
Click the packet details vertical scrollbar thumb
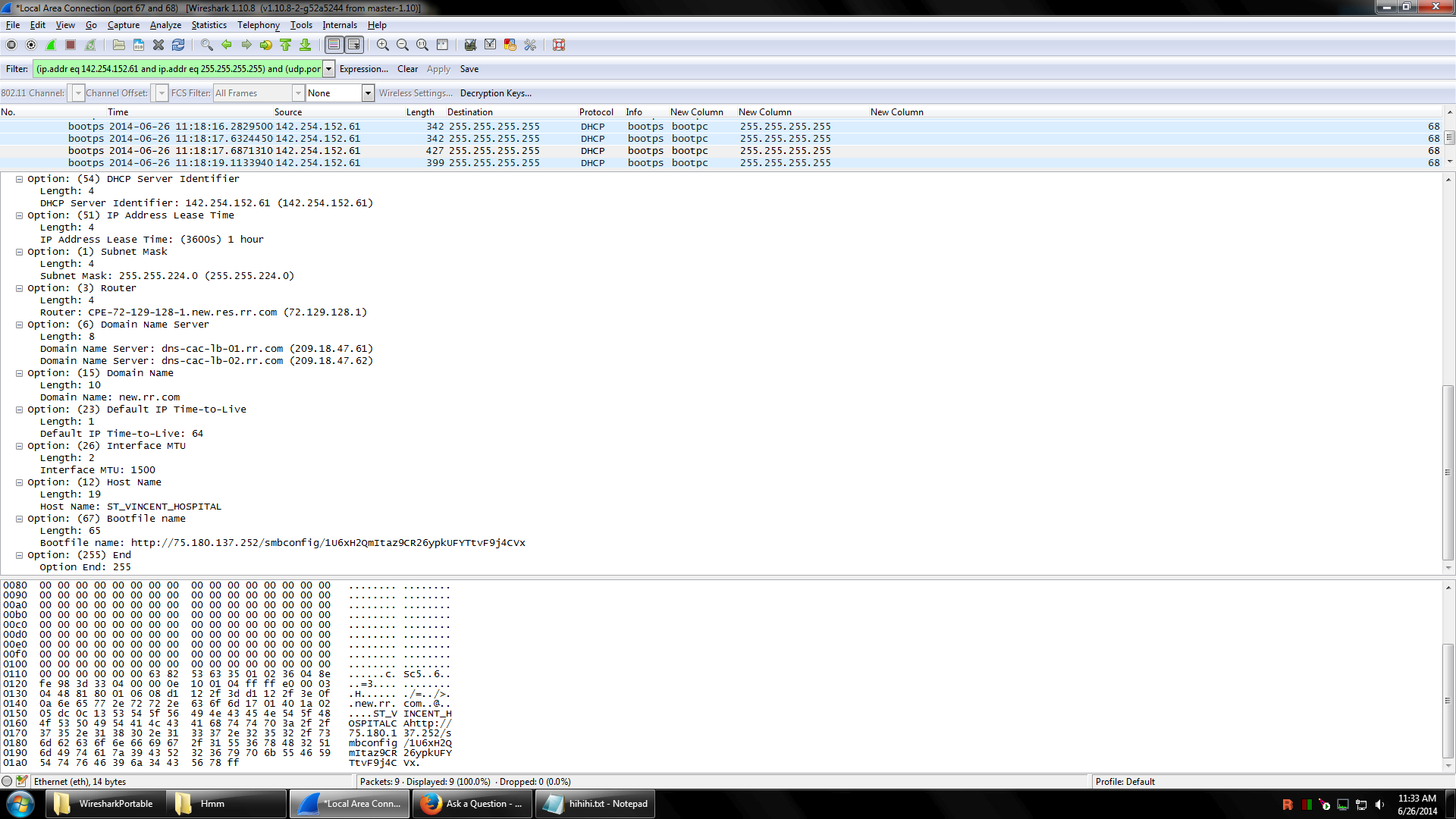click(1448, 472)
